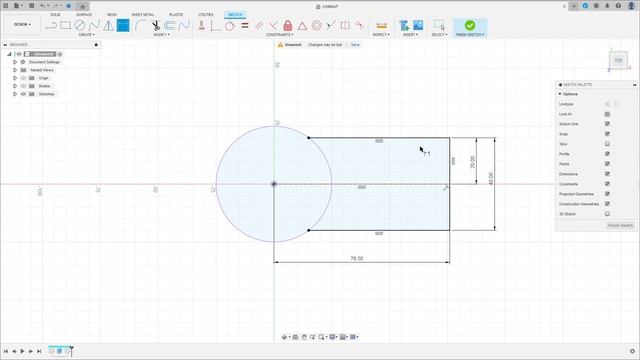This screenshot has width=640, height=360.
Task: Open the Inspect dropdown menu
Action: click(381, 35)
